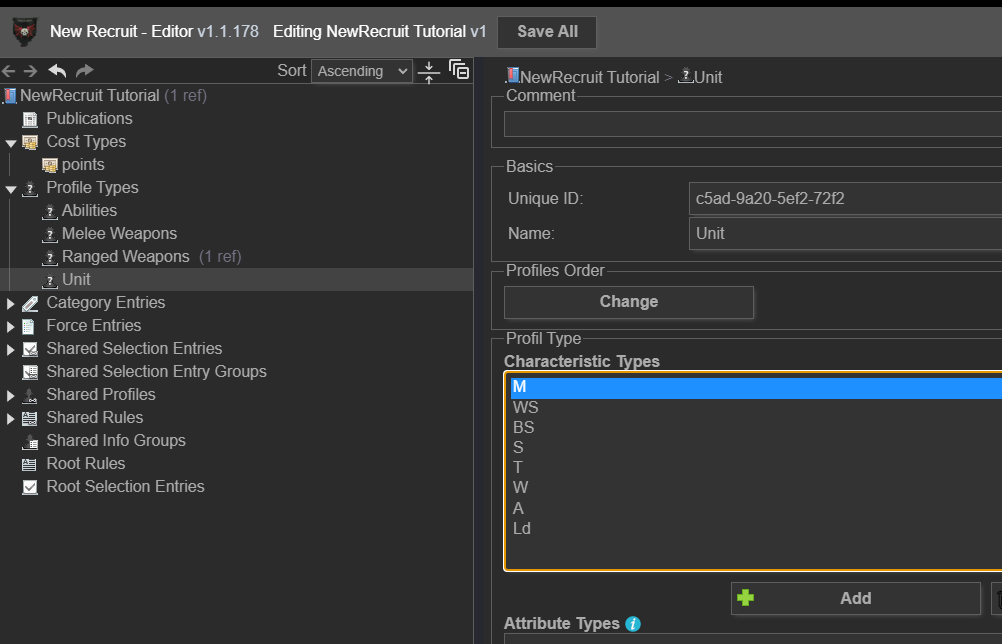This screenshot has width=1002, height=644.
Task: Click the Attribute Types info icon
Action: [633, 624]
